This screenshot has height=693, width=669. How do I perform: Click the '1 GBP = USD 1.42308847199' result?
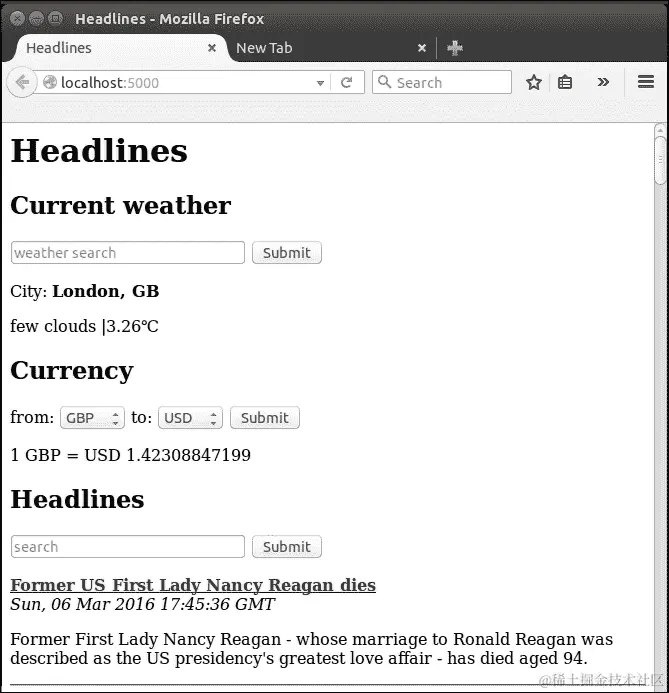(130, 455)
